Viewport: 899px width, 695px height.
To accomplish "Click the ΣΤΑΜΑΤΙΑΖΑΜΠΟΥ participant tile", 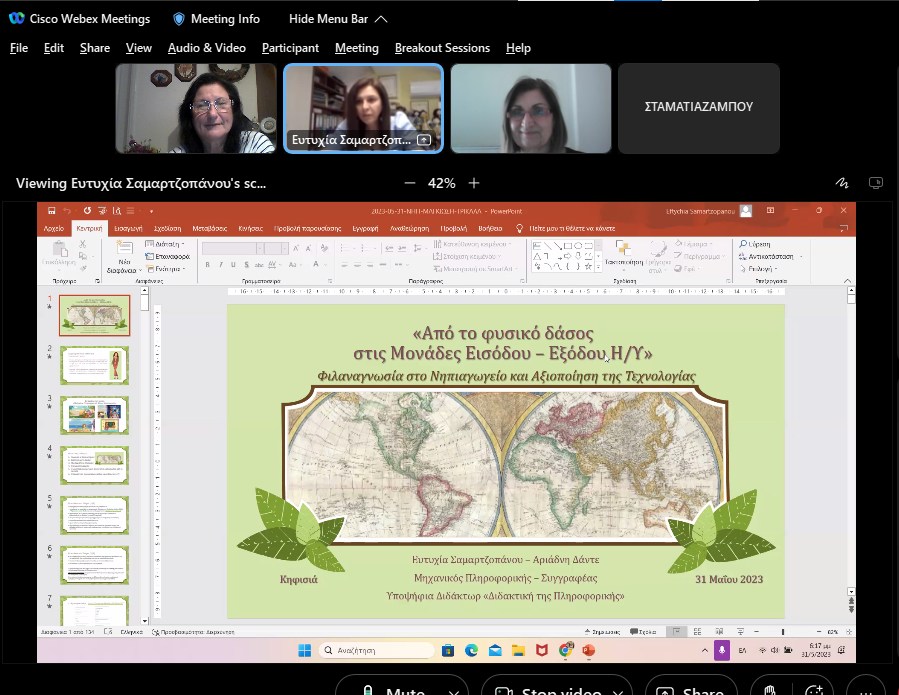I will click(698, 108).
